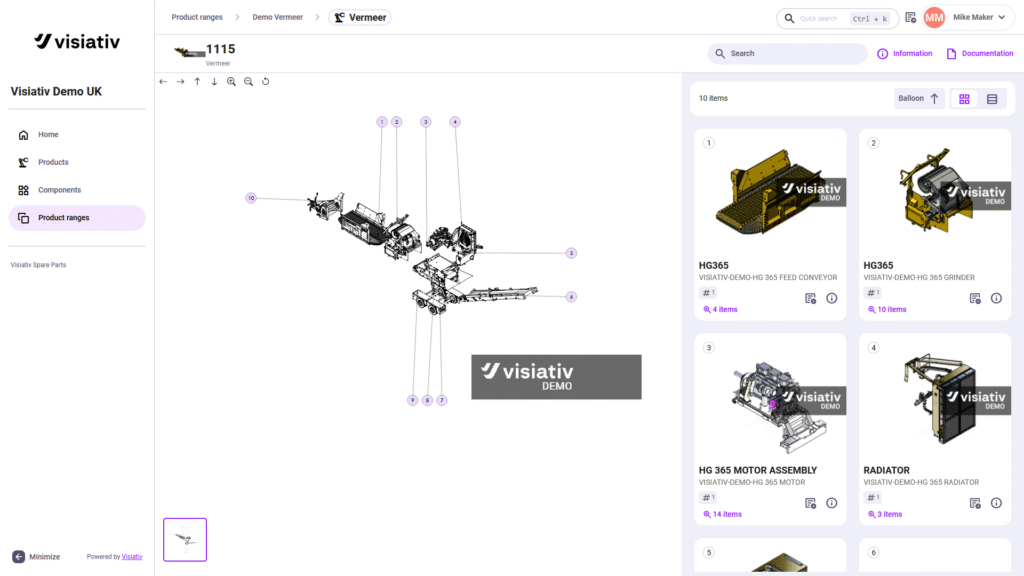Viewport: 1024px width, 576px height.
Task: Pan the diagram up with arrow icon
Action: 197,82
